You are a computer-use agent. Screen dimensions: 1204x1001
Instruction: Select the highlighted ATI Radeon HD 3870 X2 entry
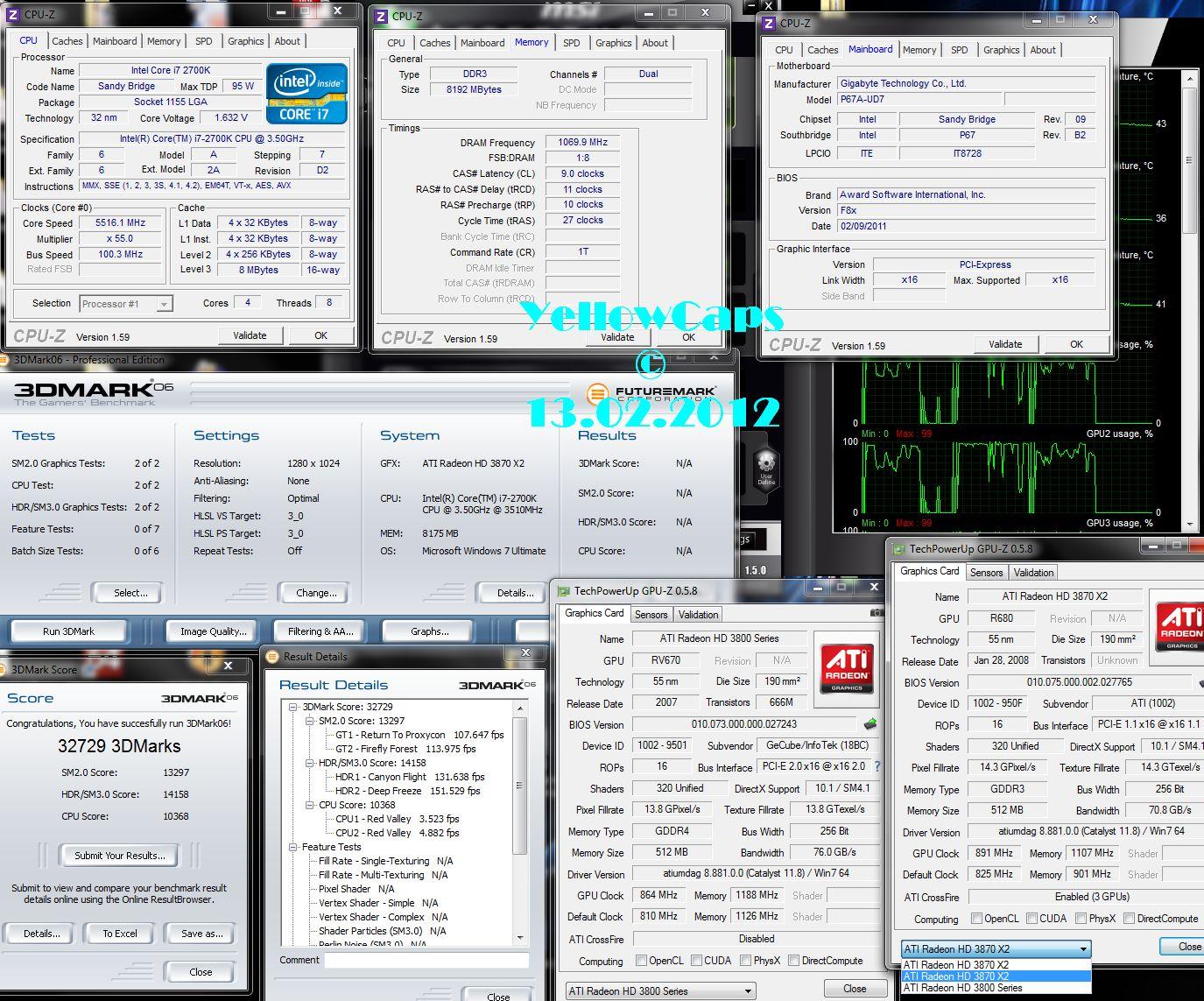pyautogui.click(x=996, y=976)
